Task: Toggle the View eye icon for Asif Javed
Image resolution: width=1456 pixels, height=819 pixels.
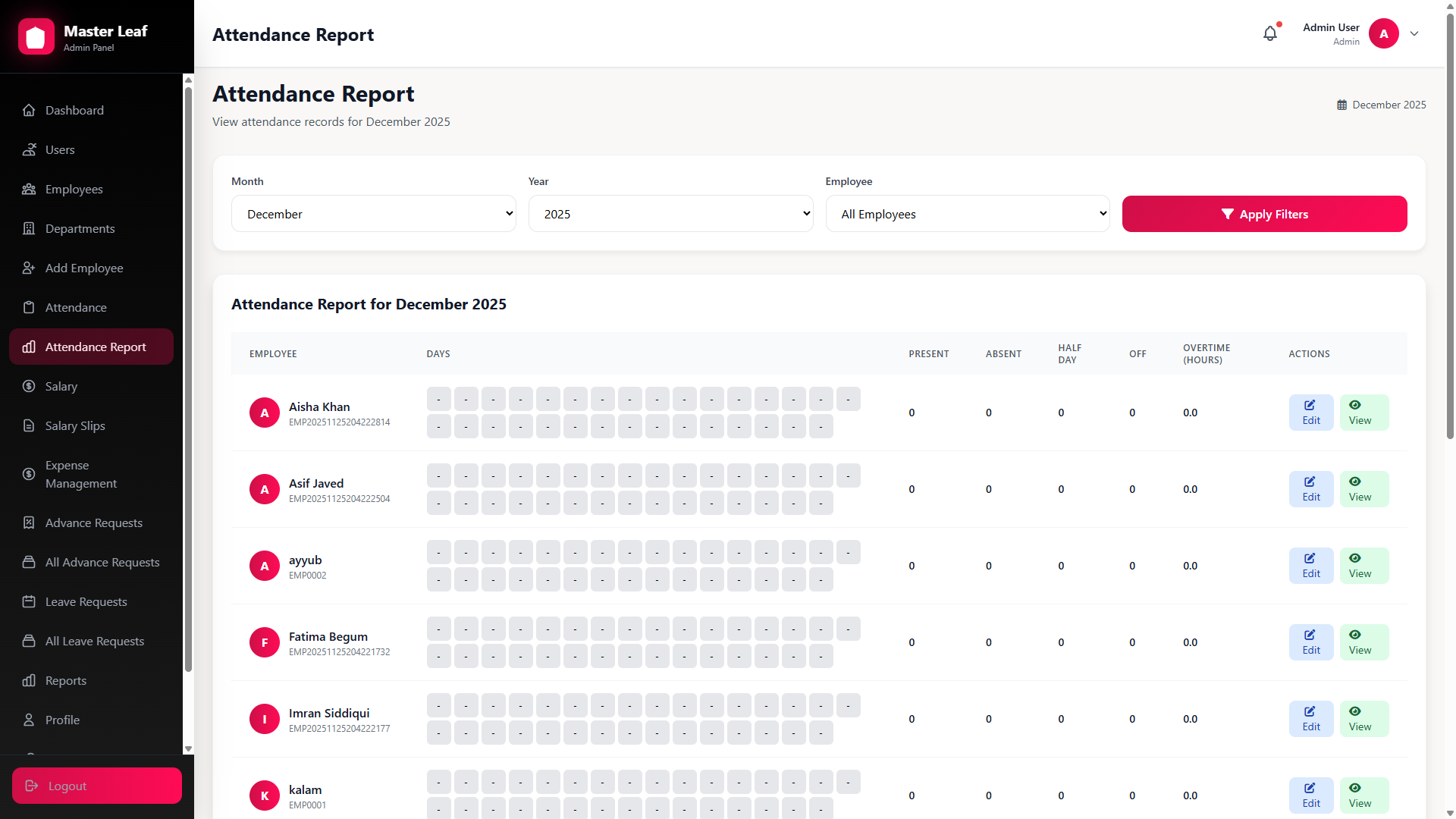Action: (1355, 482)
